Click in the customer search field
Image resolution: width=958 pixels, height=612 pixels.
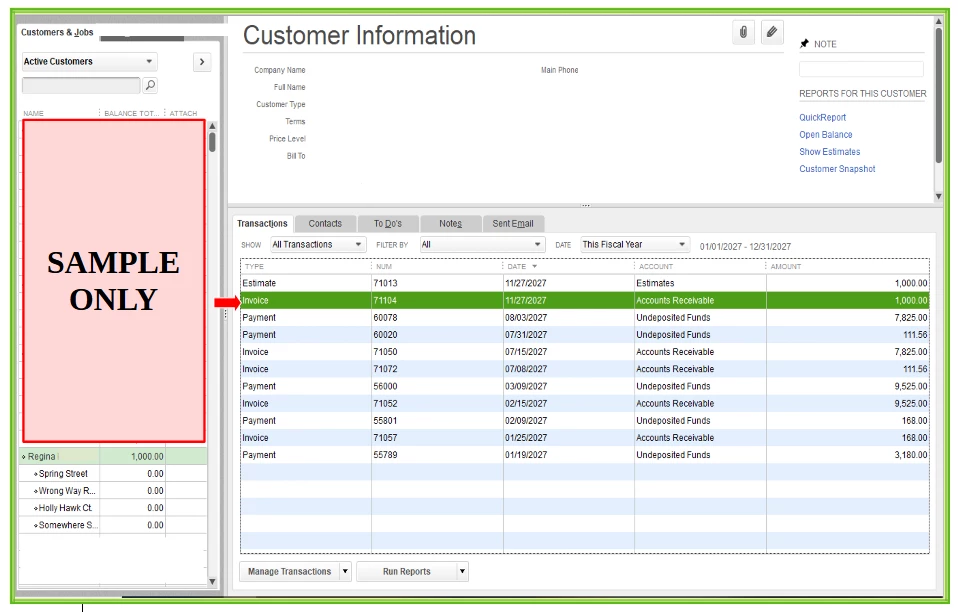click(81, 85)
